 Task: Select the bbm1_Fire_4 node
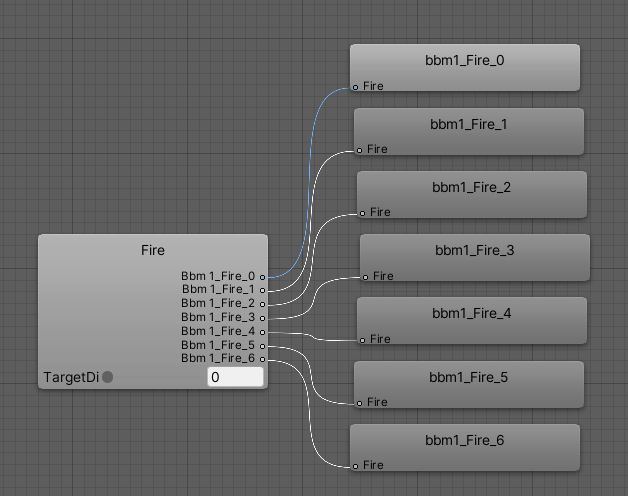[472, 313]
